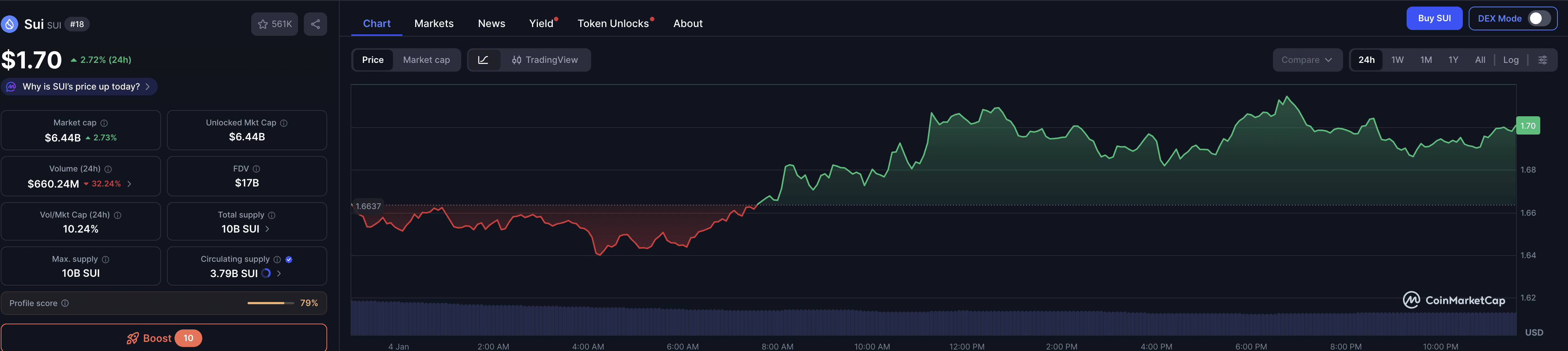Switch chart to Market cap view
The width and height of the screenshot is (1568, 351).
click(426, 60)
